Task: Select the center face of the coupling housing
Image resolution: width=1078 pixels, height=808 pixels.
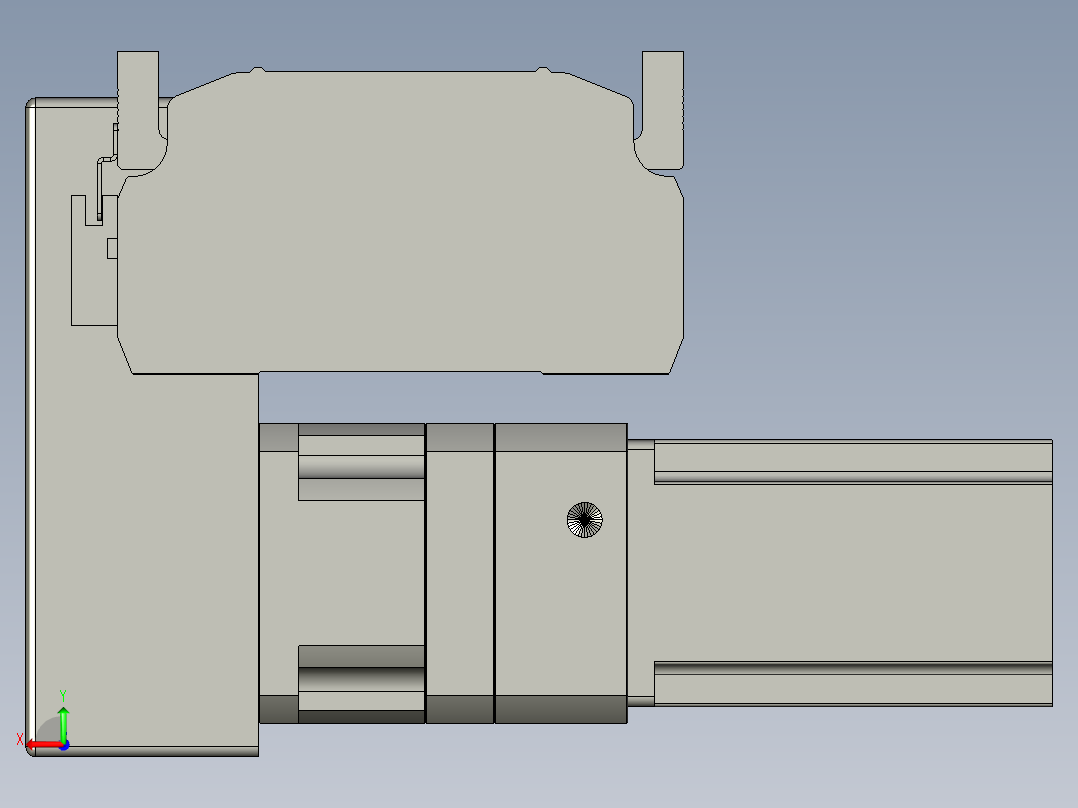Action: coord(340,570)
